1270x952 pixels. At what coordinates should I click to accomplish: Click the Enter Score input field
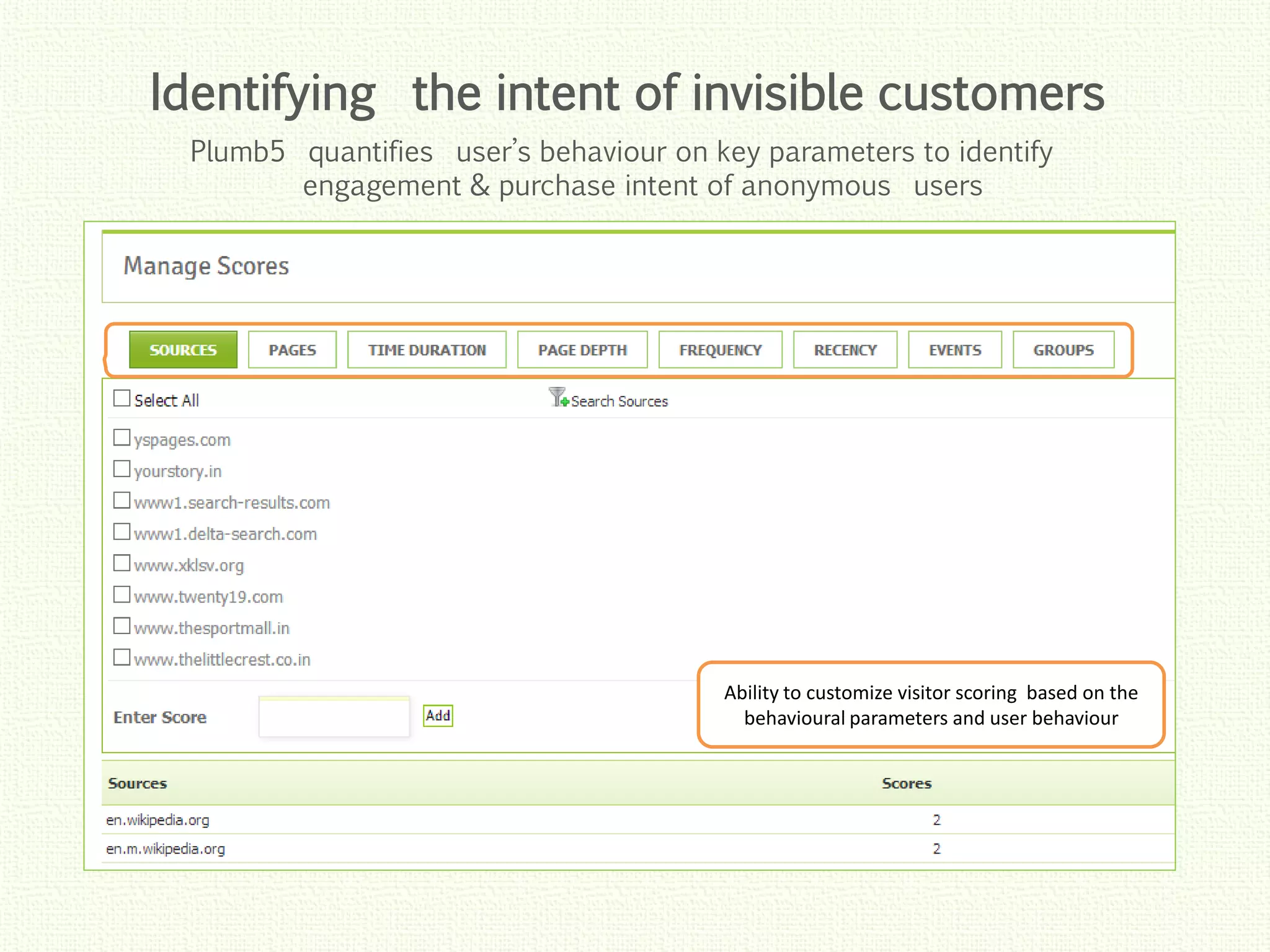(x=334, y=717)
